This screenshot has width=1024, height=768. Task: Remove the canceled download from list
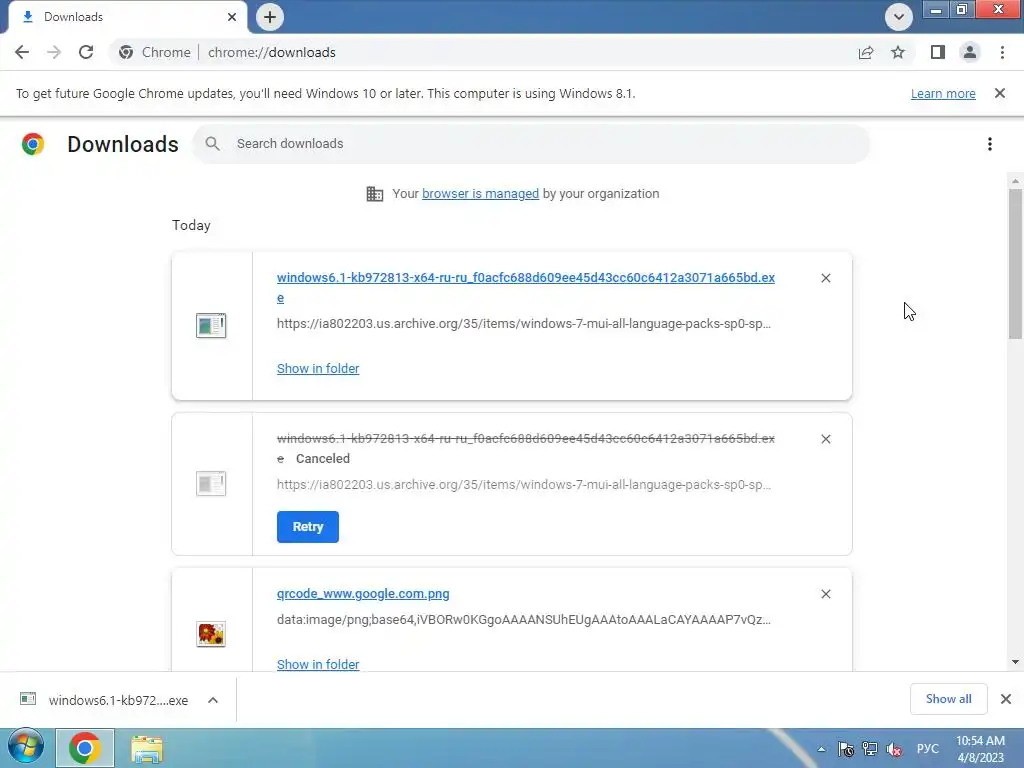825,439
